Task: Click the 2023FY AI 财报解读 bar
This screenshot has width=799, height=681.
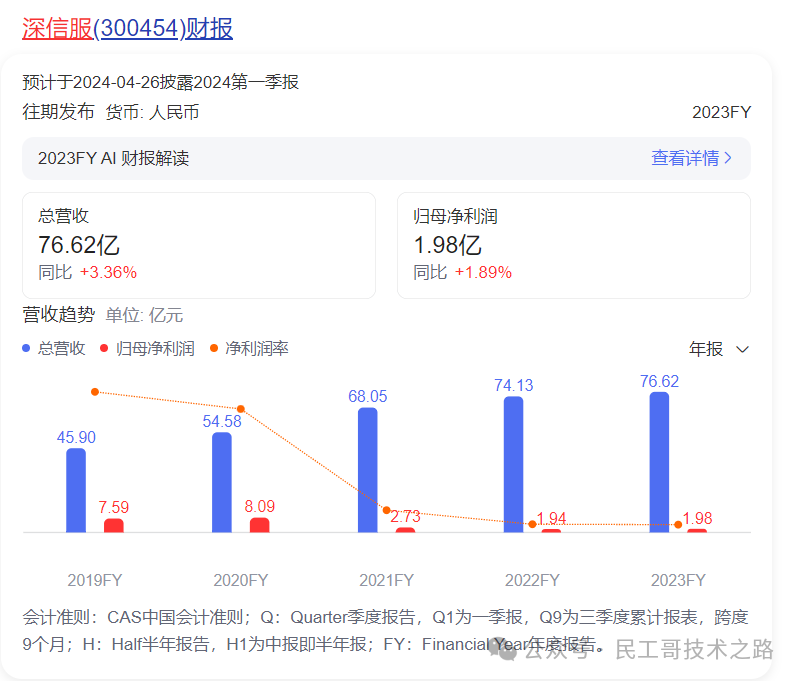Action: (386, 158)
